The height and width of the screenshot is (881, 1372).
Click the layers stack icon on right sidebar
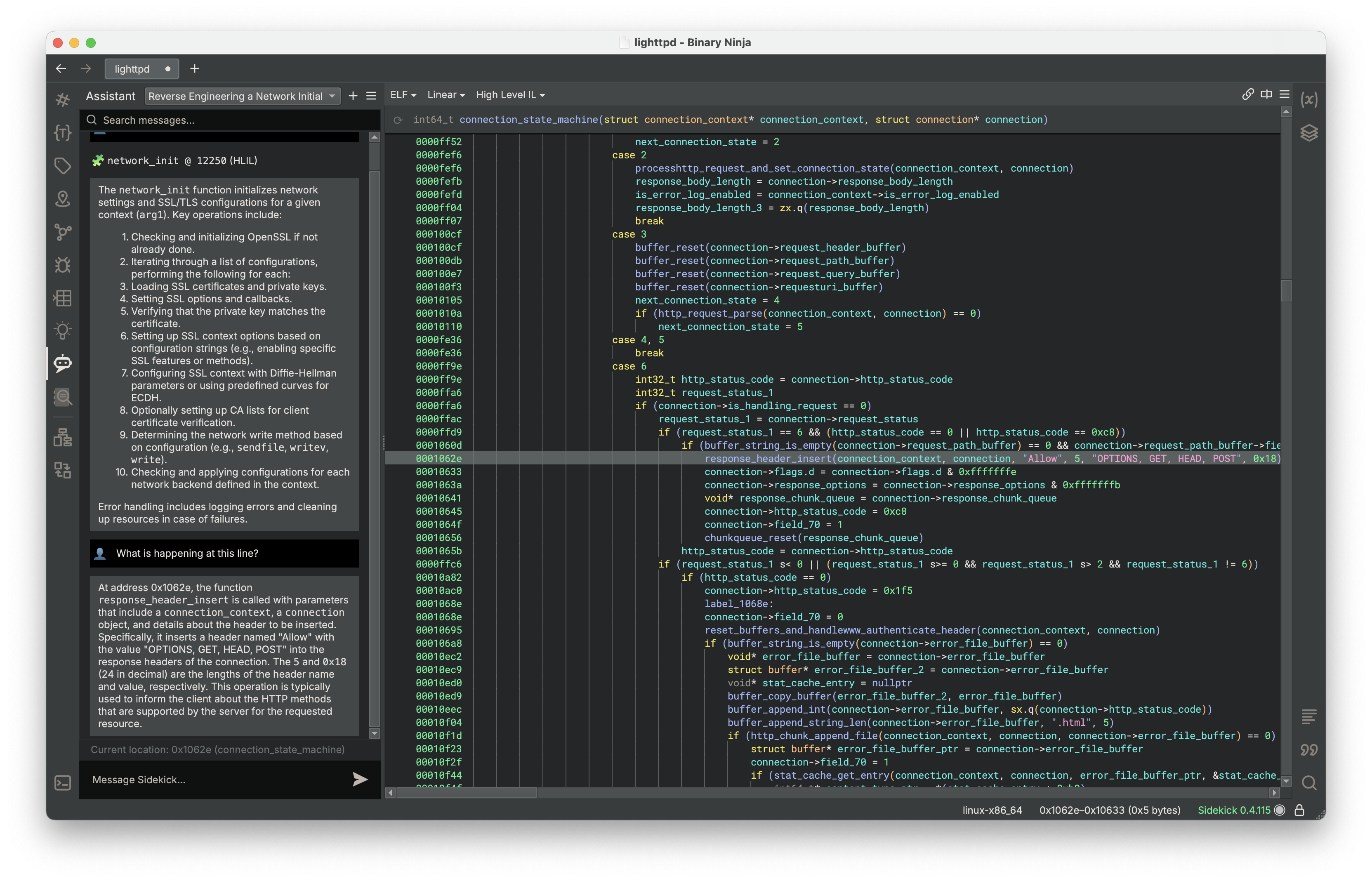pyautogui.click(x=1308, y=133)
